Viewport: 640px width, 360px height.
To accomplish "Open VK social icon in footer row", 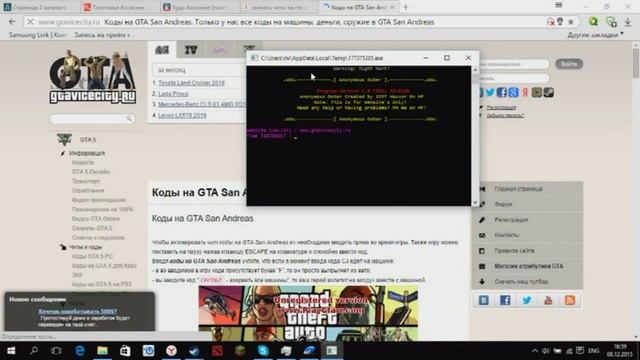I will 484,300.
